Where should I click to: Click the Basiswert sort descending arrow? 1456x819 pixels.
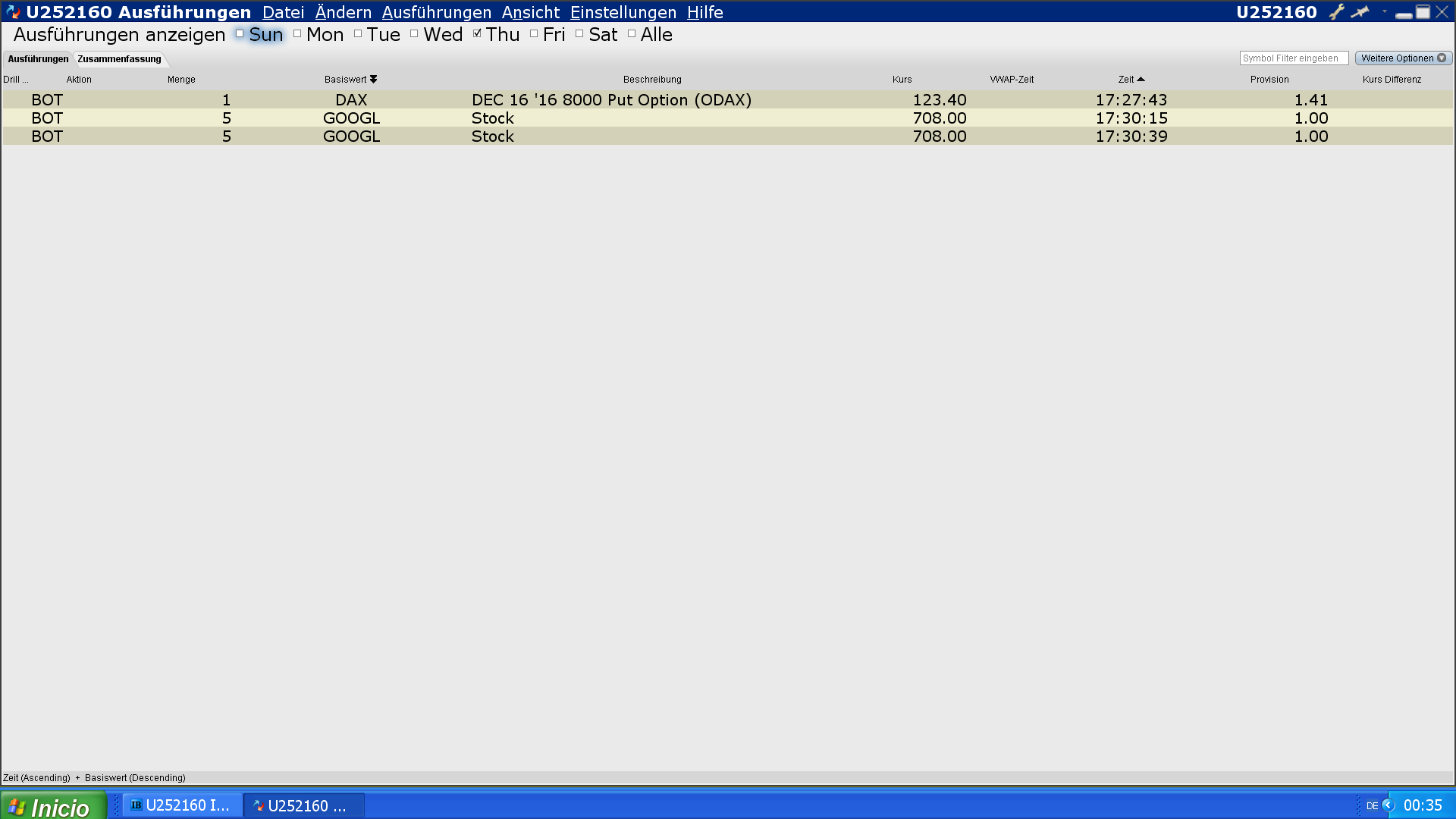[373, 80]
